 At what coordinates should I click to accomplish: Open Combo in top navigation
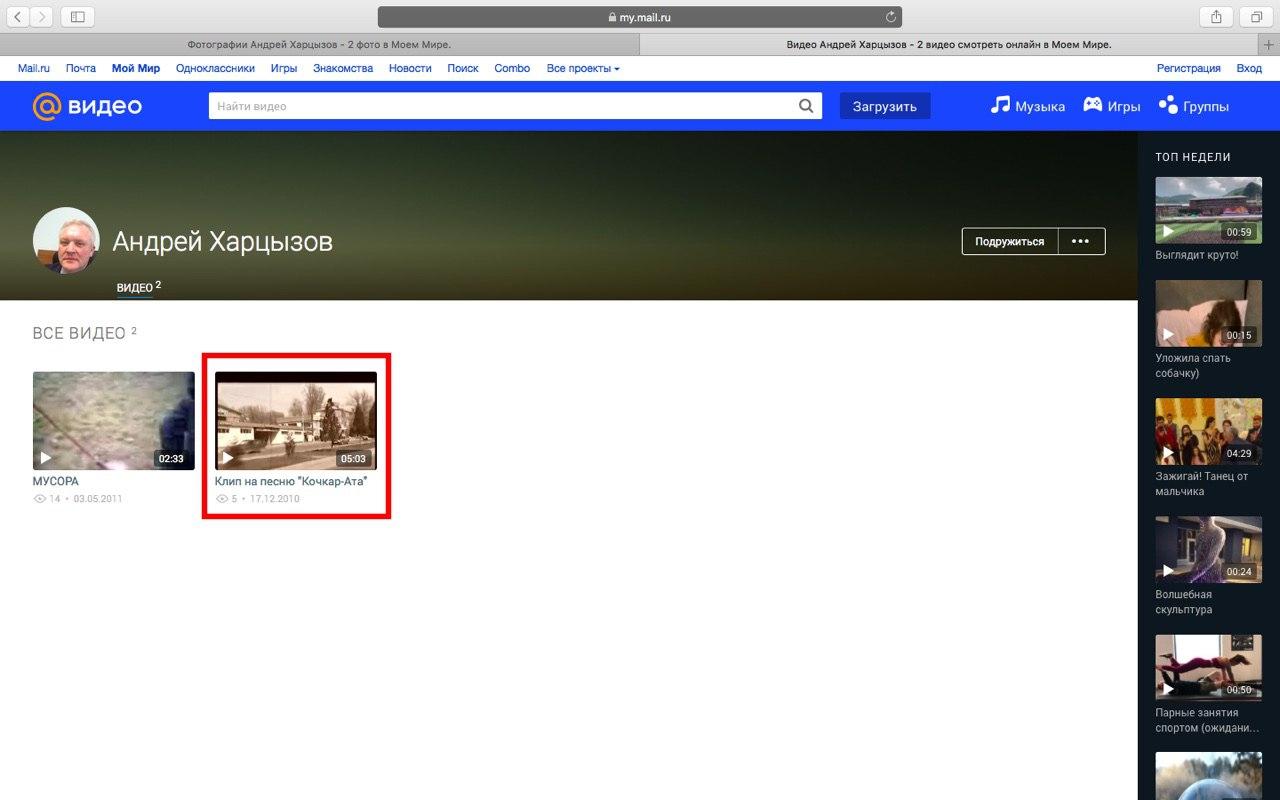[x=512, y=68]
